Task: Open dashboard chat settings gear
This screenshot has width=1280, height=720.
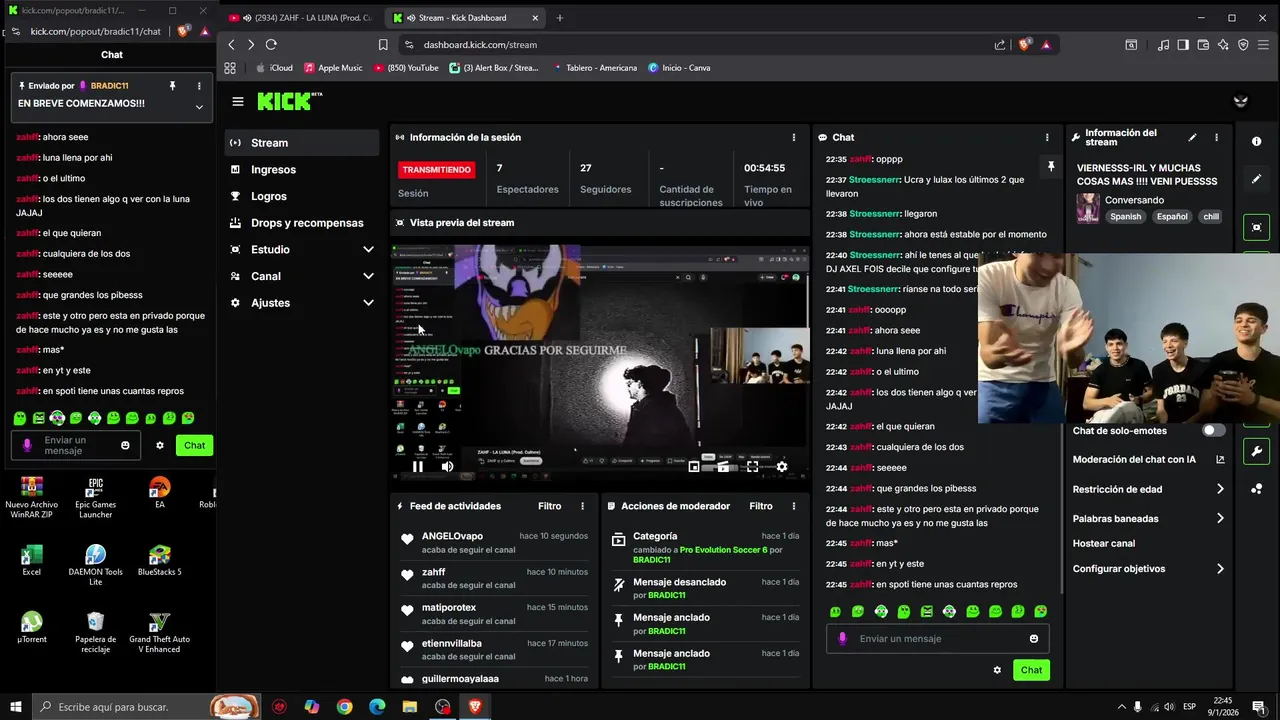Action: [x=997, y=670]
